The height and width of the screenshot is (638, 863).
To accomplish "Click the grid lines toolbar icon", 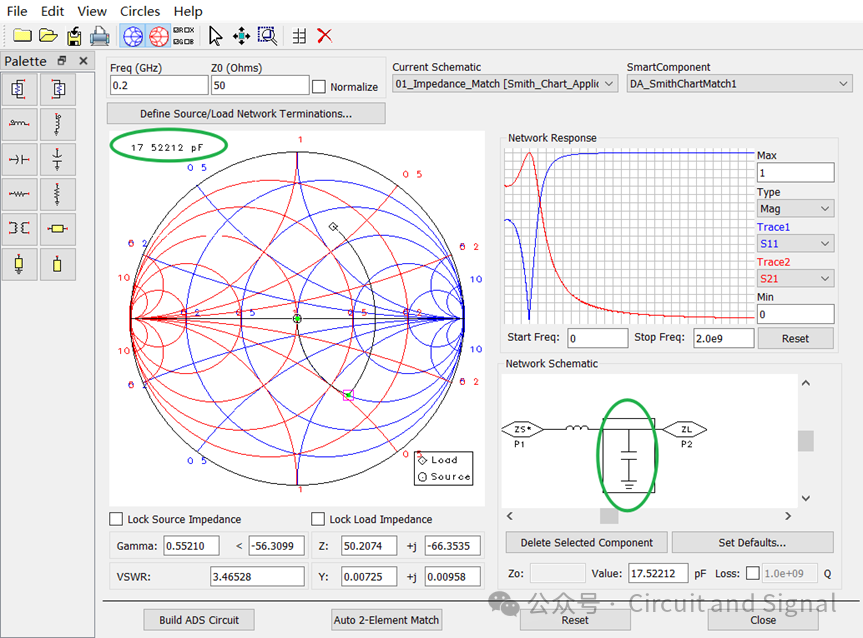I will [x=299, y=36].
